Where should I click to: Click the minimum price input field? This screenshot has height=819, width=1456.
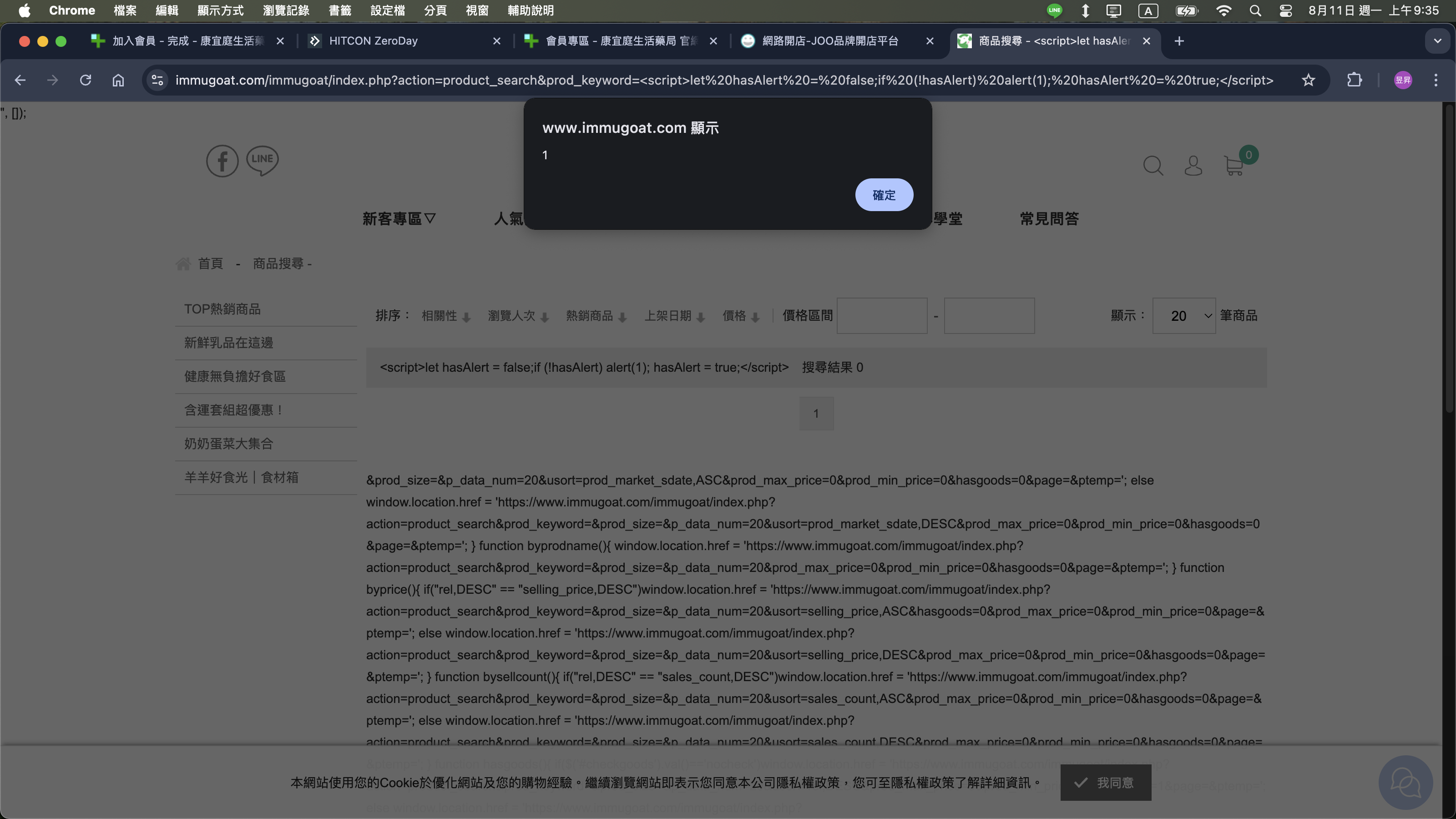point(882,316)
